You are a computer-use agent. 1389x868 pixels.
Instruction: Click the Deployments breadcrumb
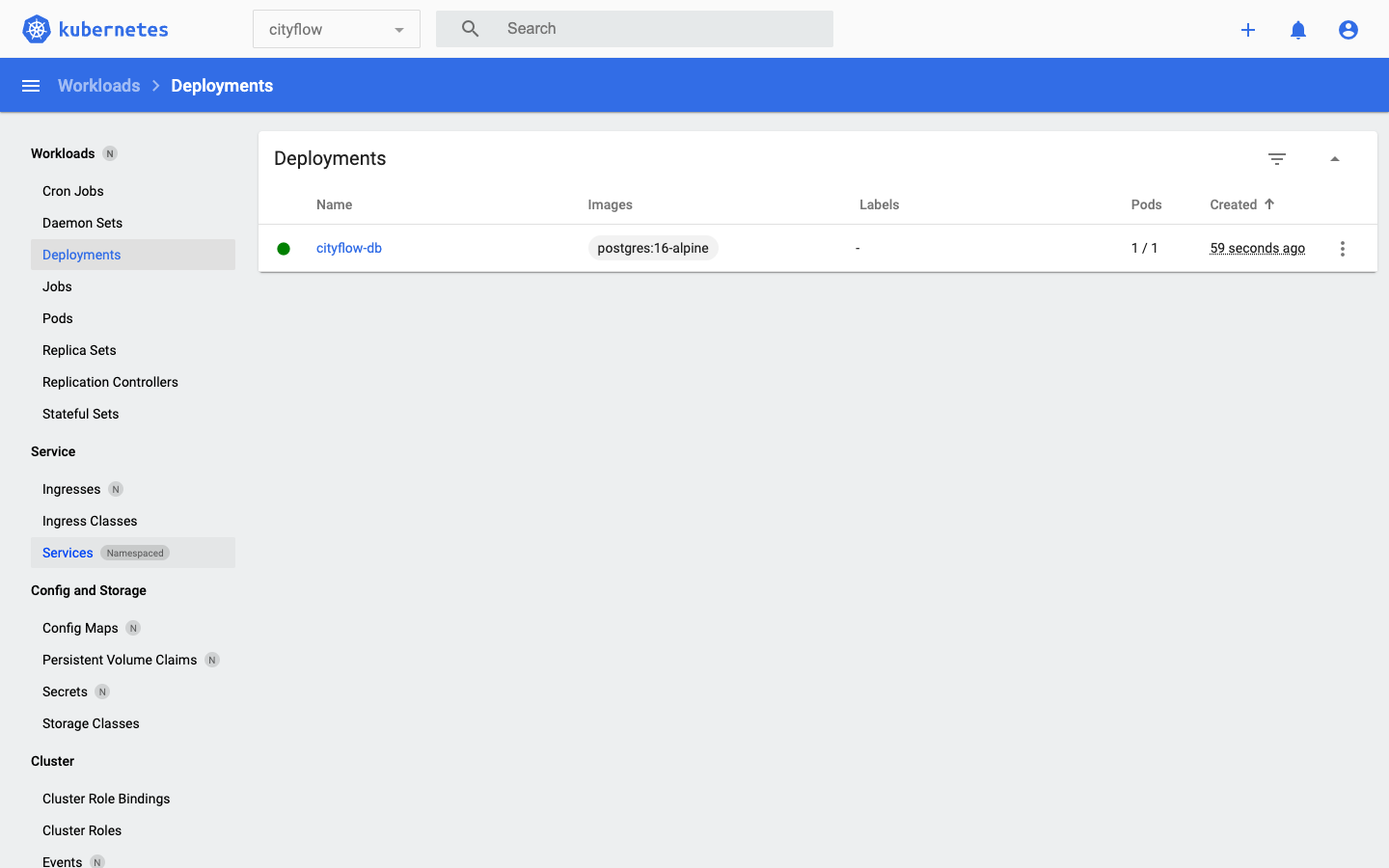point(222,86)
